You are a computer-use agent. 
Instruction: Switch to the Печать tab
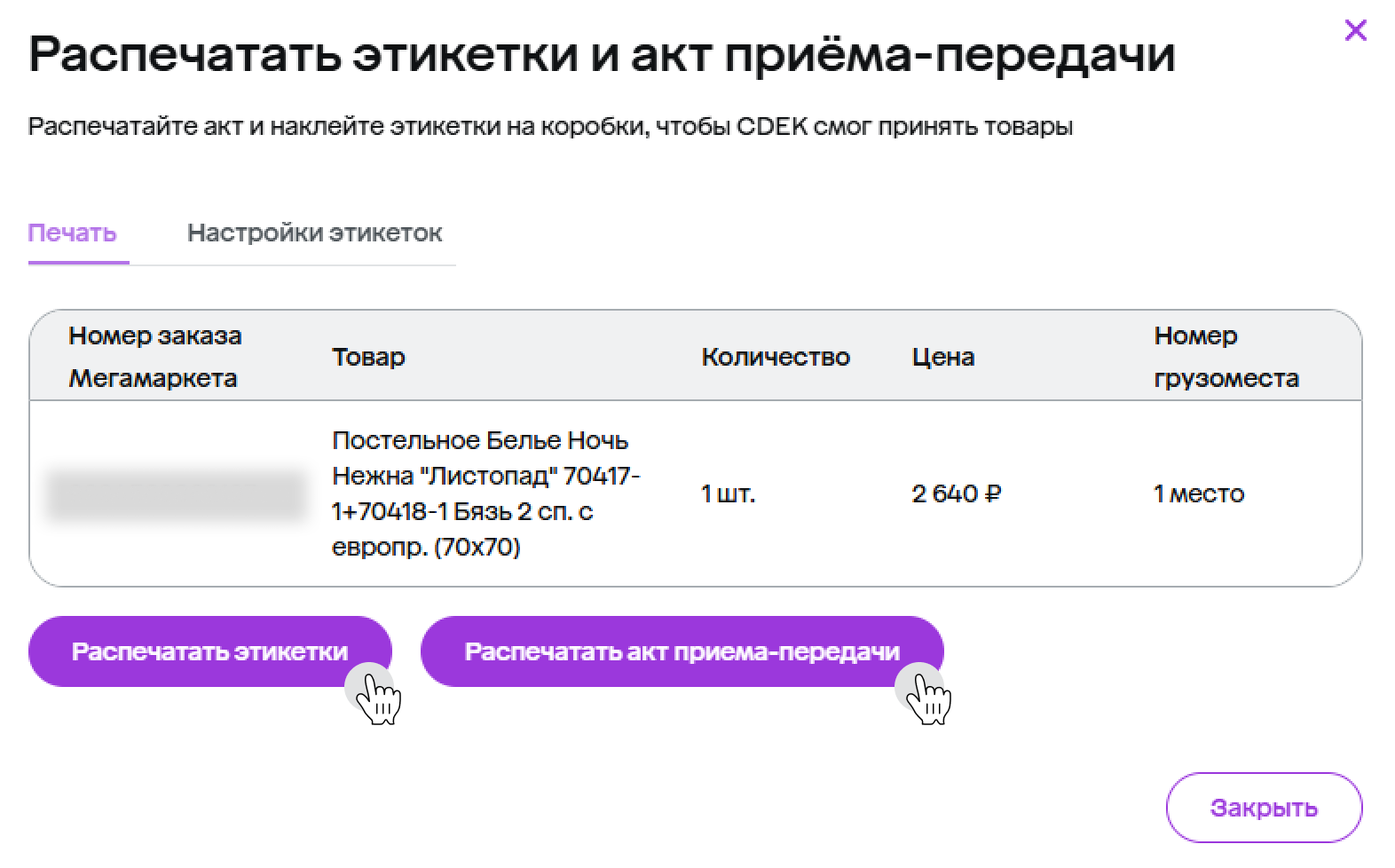[73, 233]
